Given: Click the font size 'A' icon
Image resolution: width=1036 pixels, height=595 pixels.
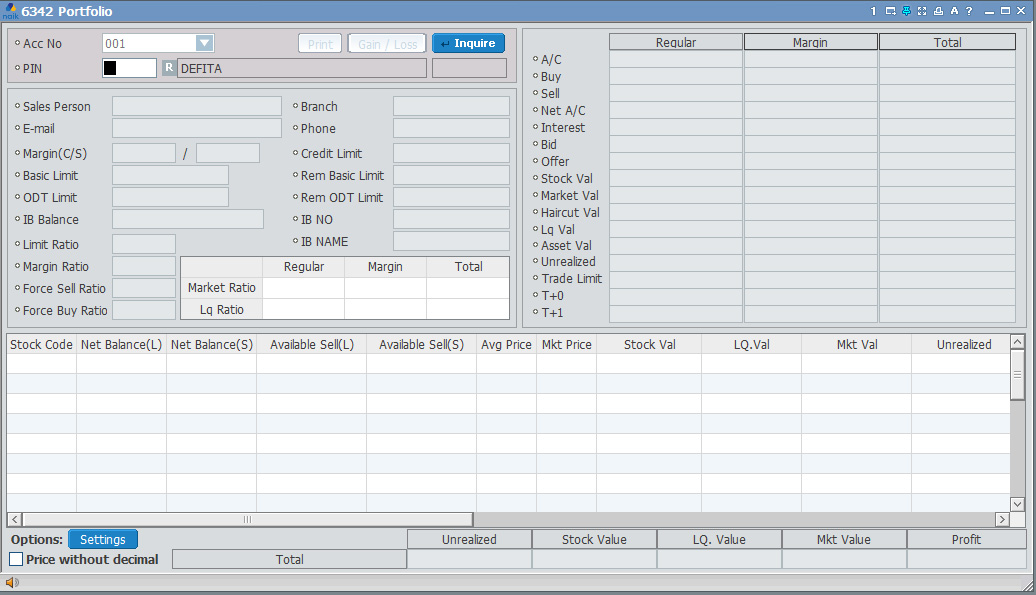Looking at the screenshot, I should (x=954, y=11).
